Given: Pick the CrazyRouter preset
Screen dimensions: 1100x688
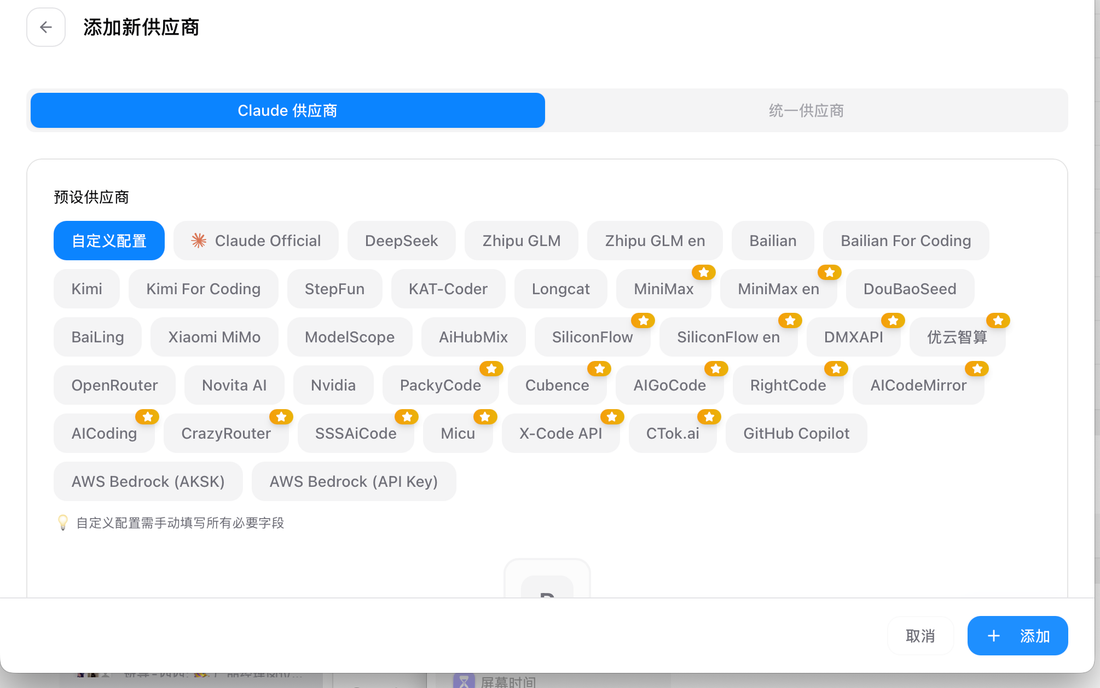Looking at the screenshot, I should click(226, 433).
